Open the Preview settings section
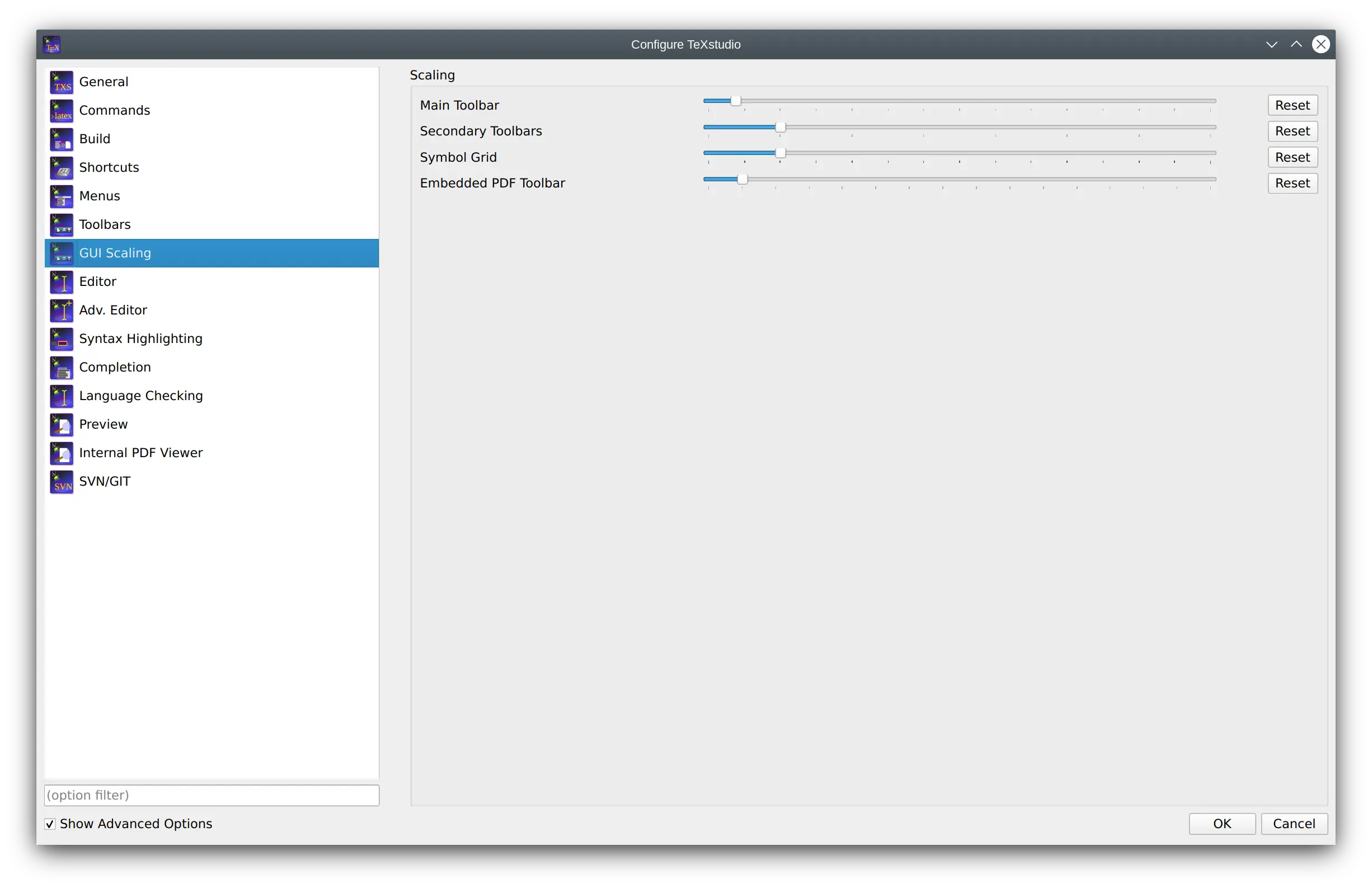This screenshot has width=1372, height=888. [x=103, y=424]
